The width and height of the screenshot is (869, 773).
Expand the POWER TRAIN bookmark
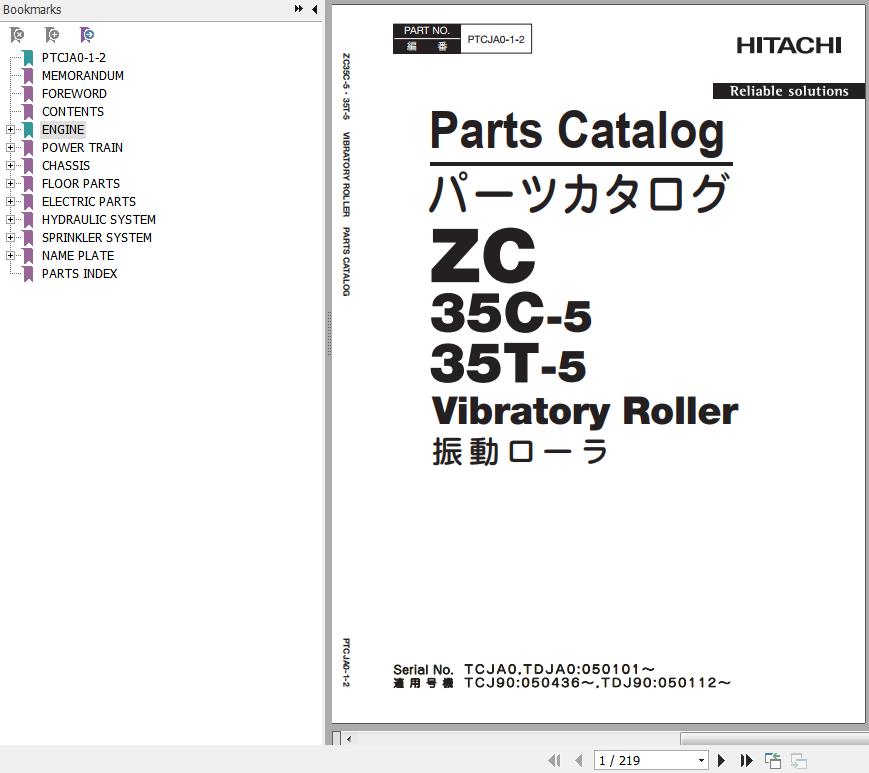point(10,147)
